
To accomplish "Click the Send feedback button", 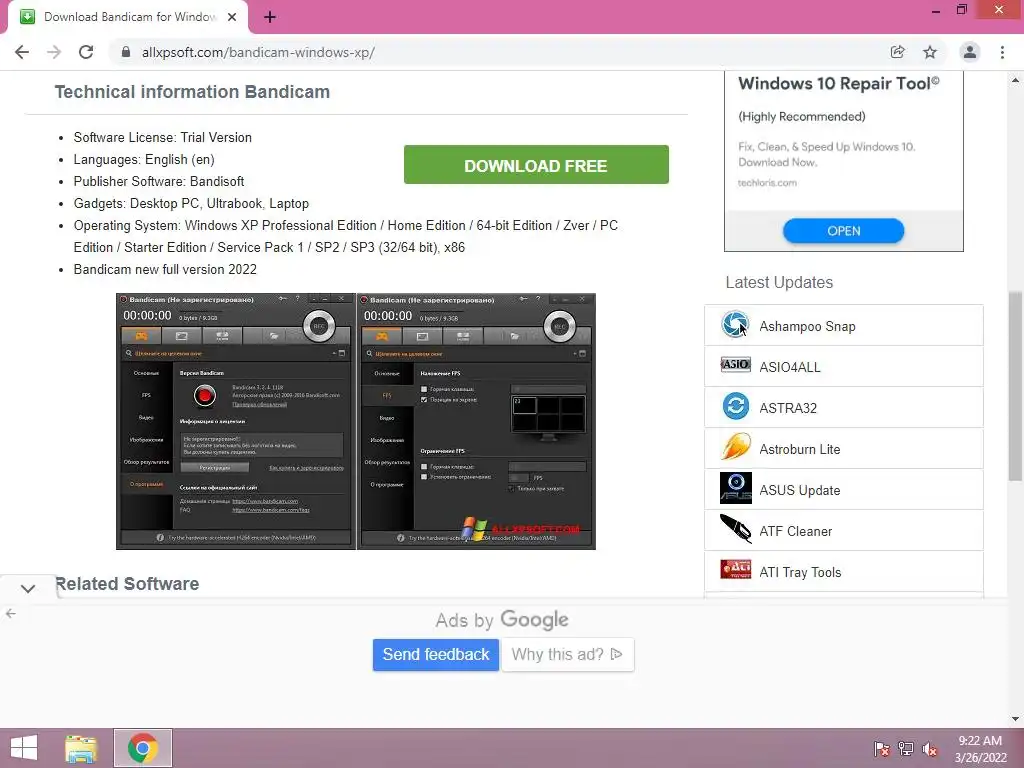I will tap(436, 654).
